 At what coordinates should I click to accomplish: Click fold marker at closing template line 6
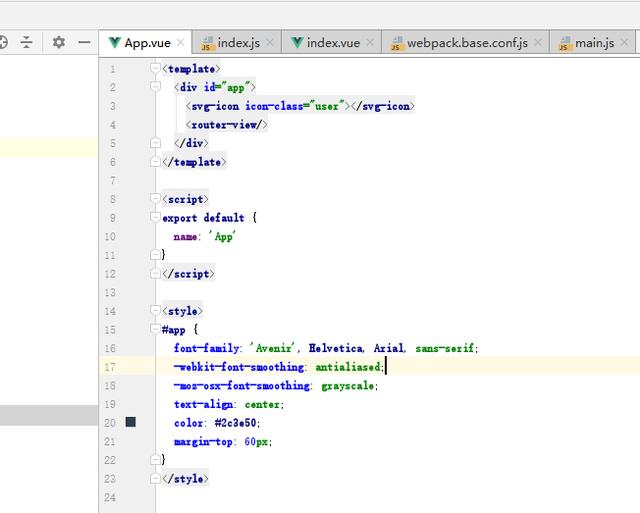point(155,162)
